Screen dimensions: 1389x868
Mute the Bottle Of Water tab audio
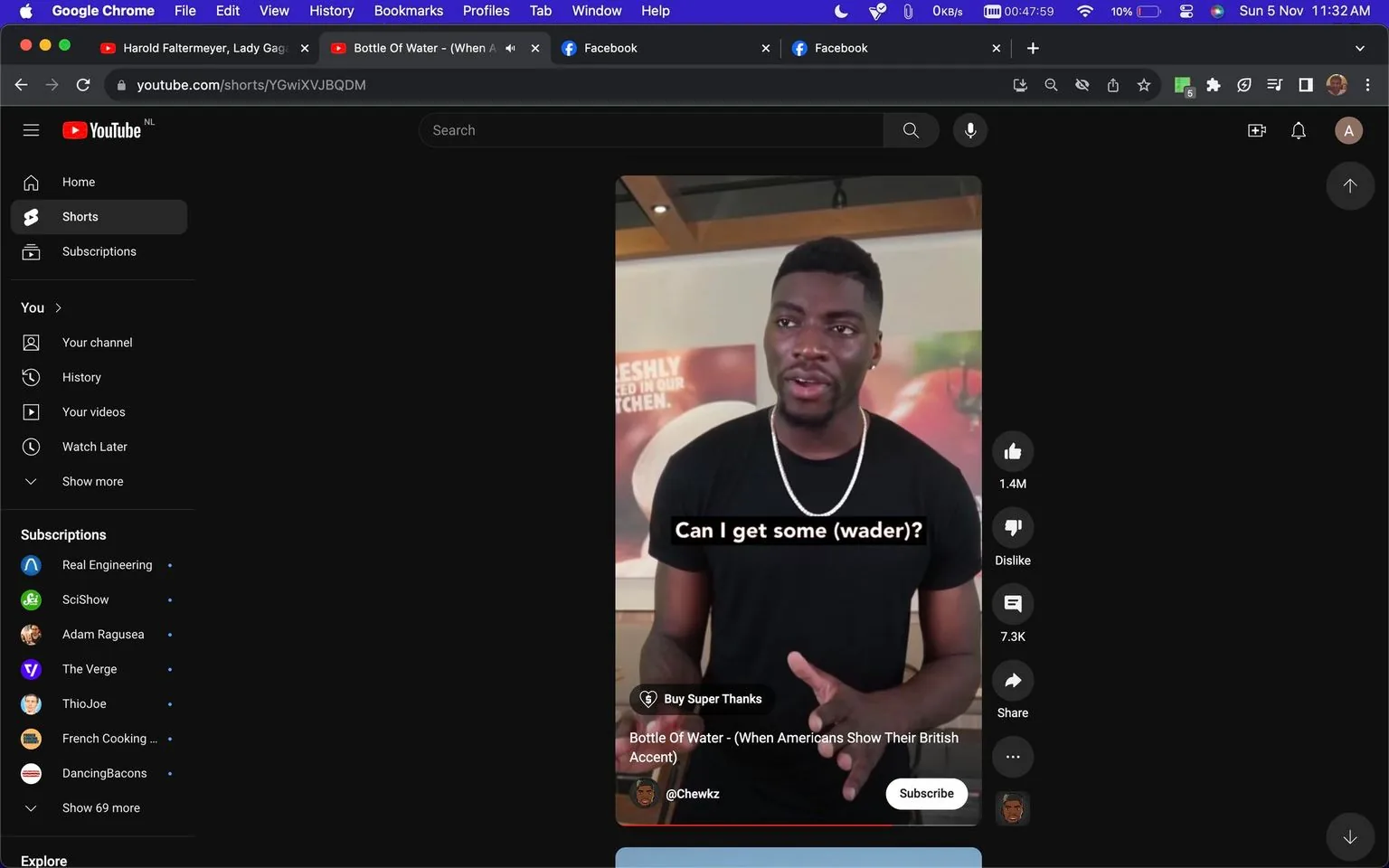[x=510, y=48]
